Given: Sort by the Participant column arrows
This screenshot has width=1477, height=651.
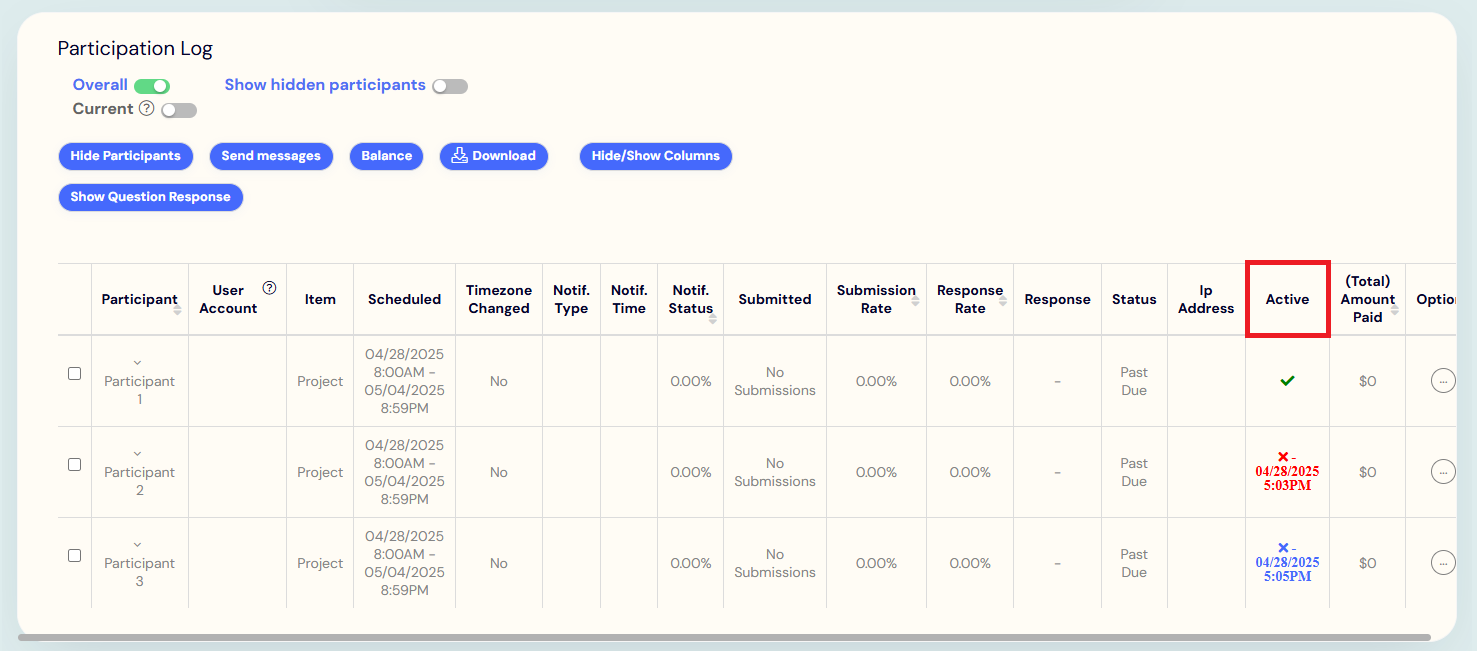Looking at the screenshot, I should pos(177,308).
